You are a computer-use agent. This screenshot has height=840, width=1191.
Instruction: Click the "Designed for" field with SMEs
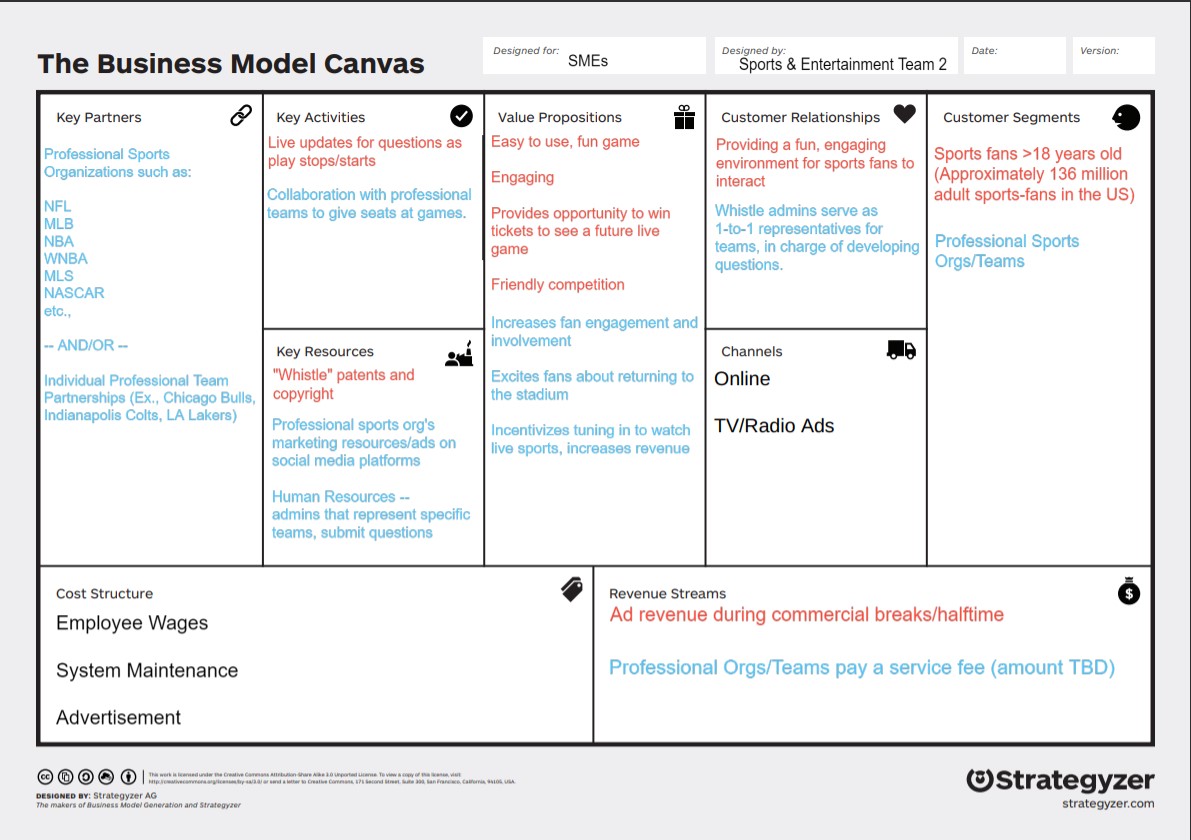coord(594,55)
